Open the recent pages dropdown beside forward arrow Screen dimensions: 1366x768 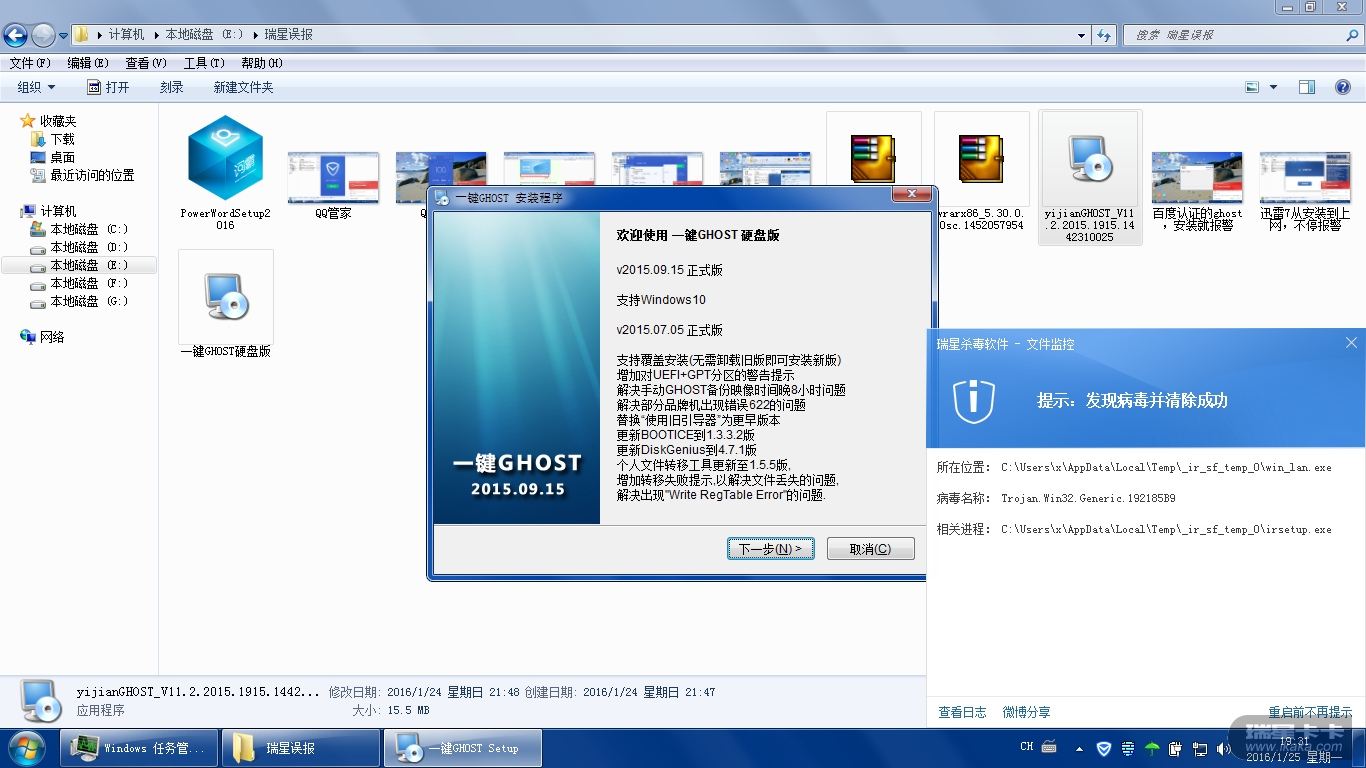pyautogui.click(x=63, y=35)
